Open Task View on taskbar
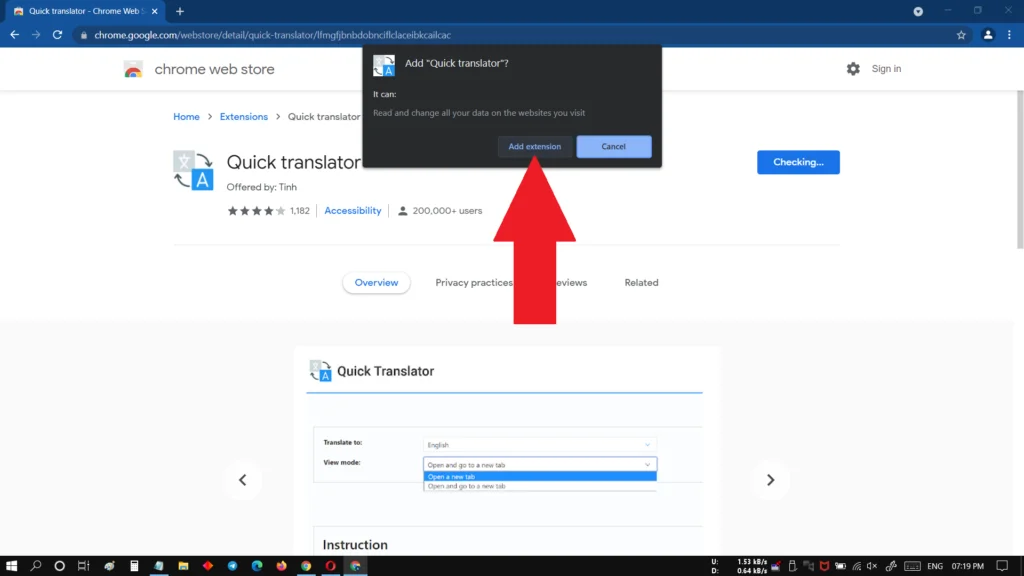This screenshot has height=576, width=1024. point(84,566)
